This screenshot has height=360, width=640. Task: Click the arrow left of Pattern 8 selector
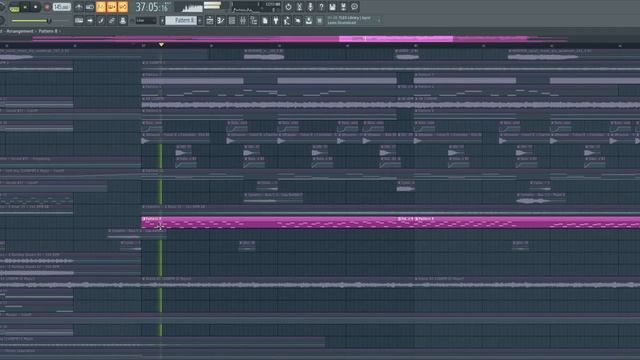pos(162,20)
